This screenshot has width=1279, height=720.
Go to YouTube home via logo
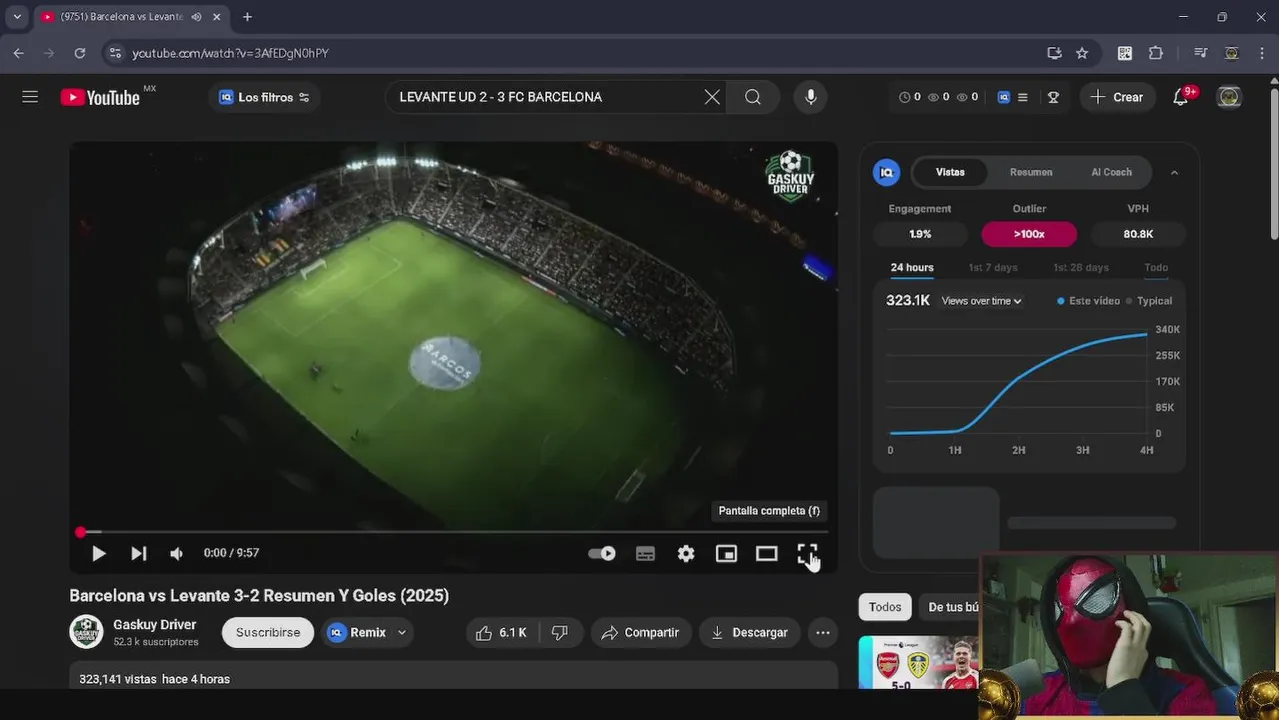coord(100,97)
